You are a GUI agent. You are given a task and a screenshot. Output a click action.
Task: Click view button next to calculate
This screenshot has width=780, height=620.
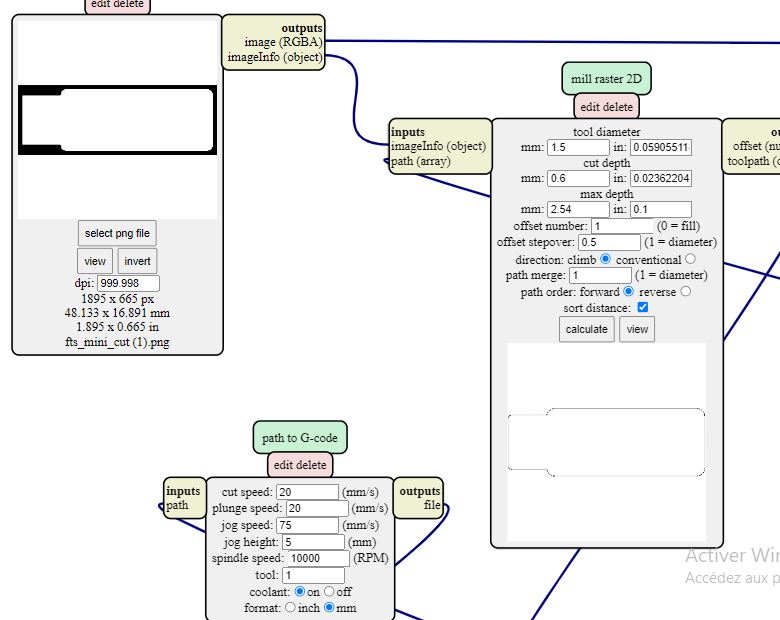[x=637, y=329]
